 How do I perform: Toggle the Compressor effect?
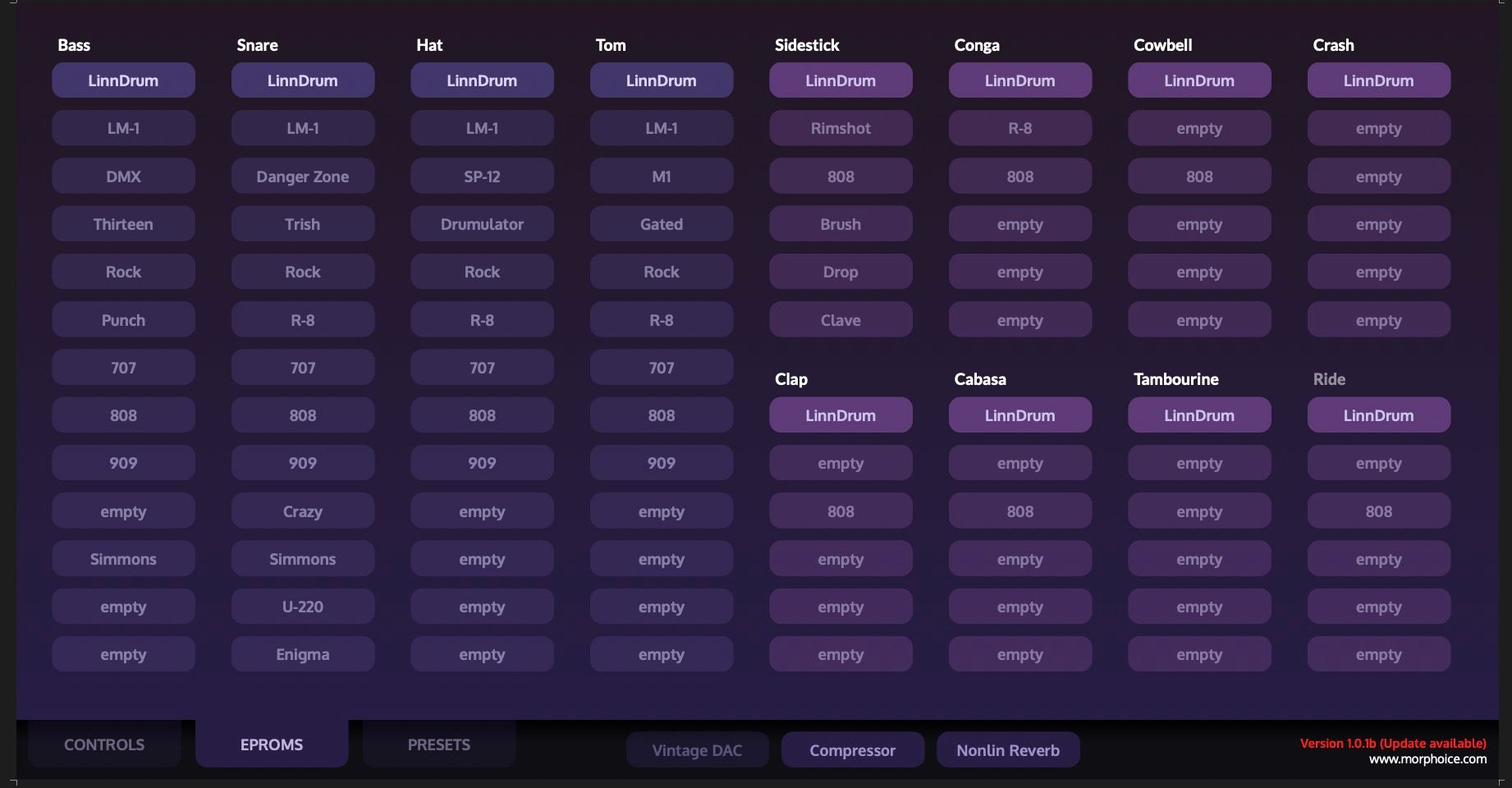point(852,750)
